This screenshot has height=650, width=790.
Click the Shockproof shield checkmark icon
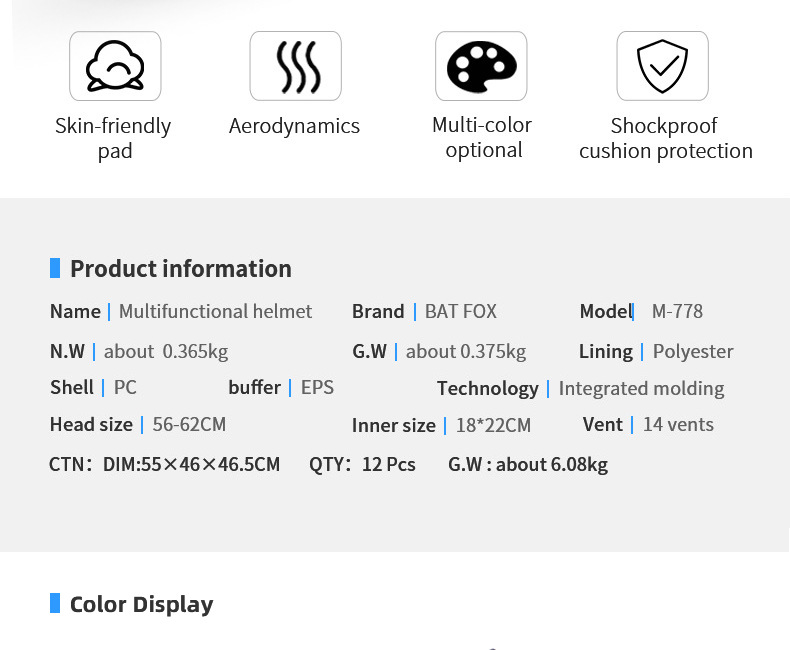point(662,66)
